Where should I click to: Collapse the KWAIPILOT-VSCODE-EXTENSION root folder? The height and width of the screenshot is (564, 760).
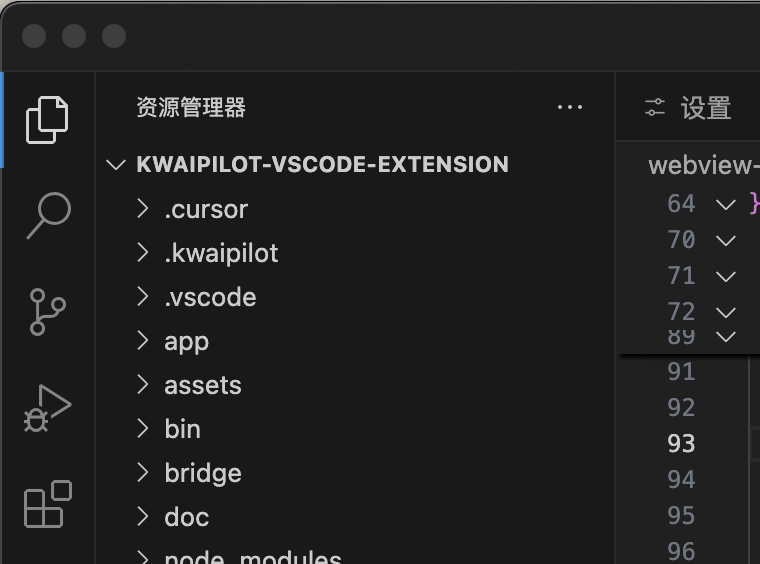(117, 165)
